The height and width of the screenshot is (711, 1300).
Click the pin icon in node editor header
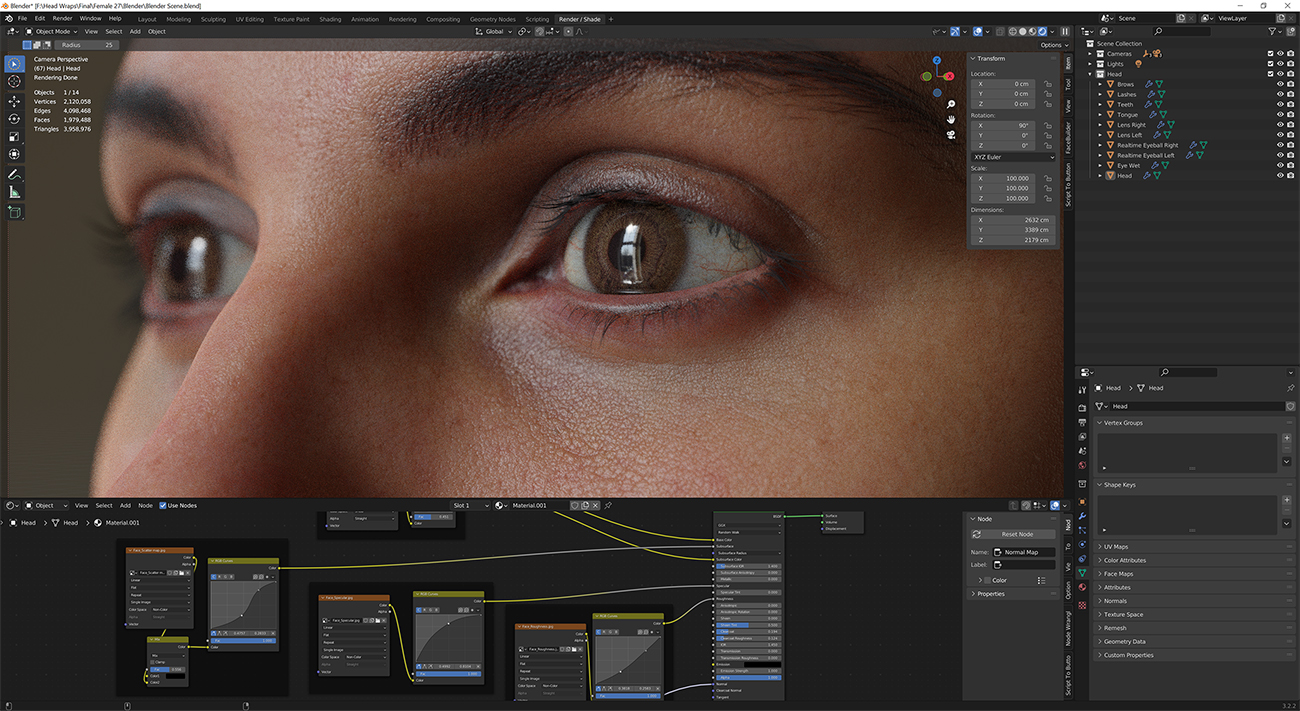pos(608,506)
